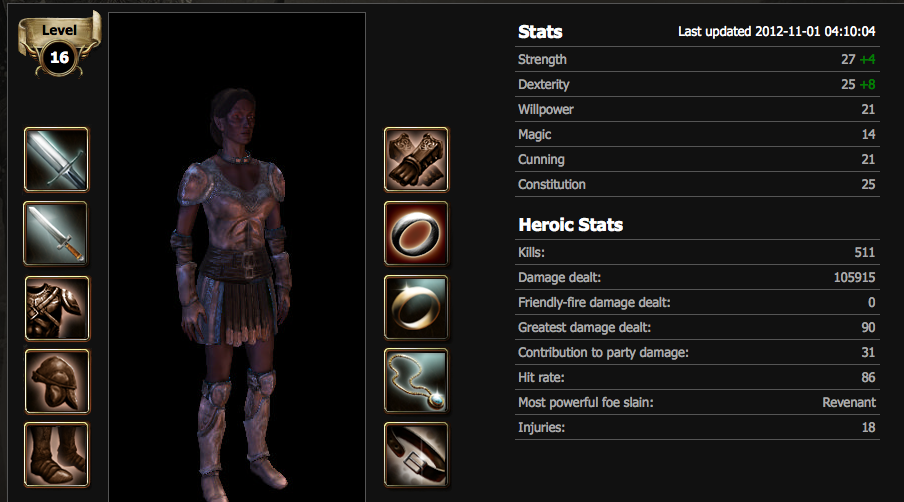
Task: Click the character model preview
Action: click(x=237, y=257)
